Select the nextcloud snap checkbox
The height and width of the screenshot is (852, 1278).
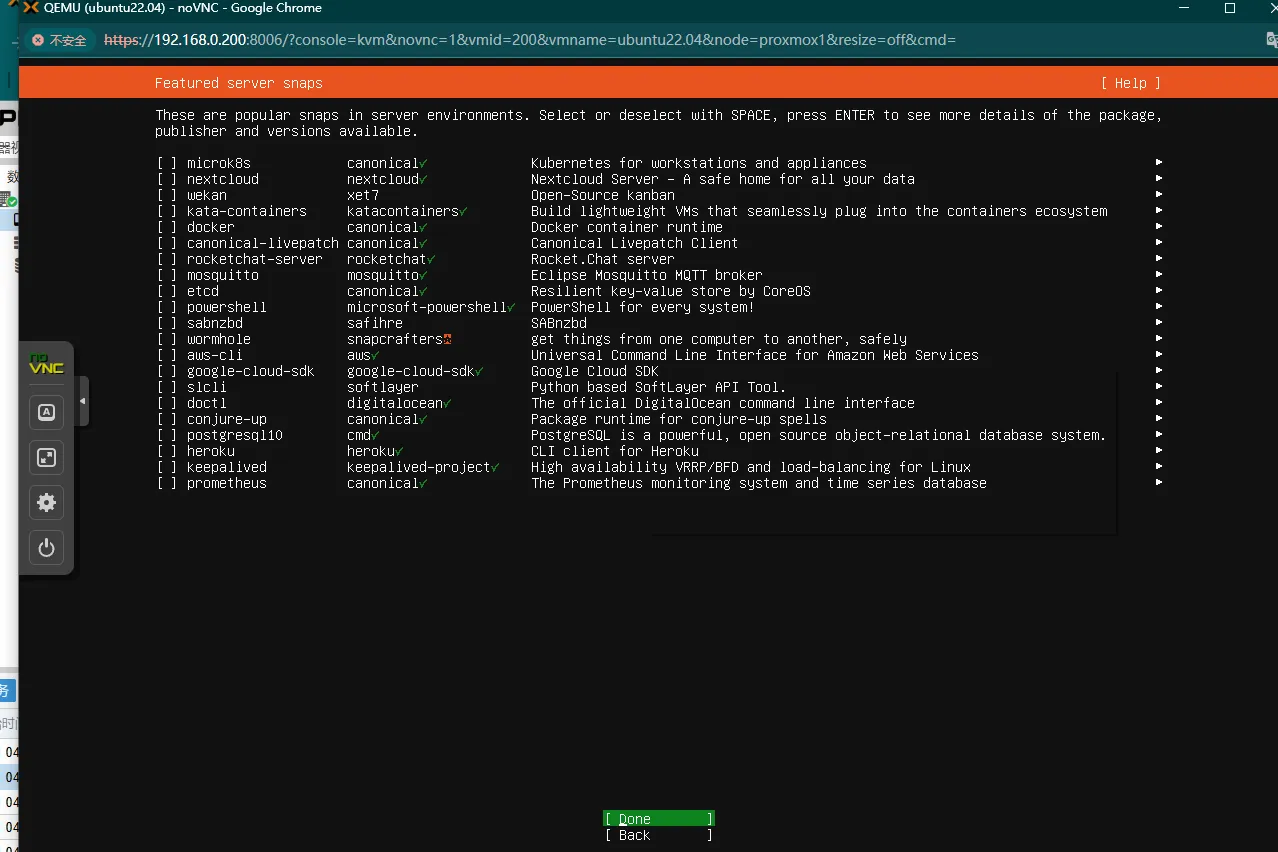click(x=167, y=179)
